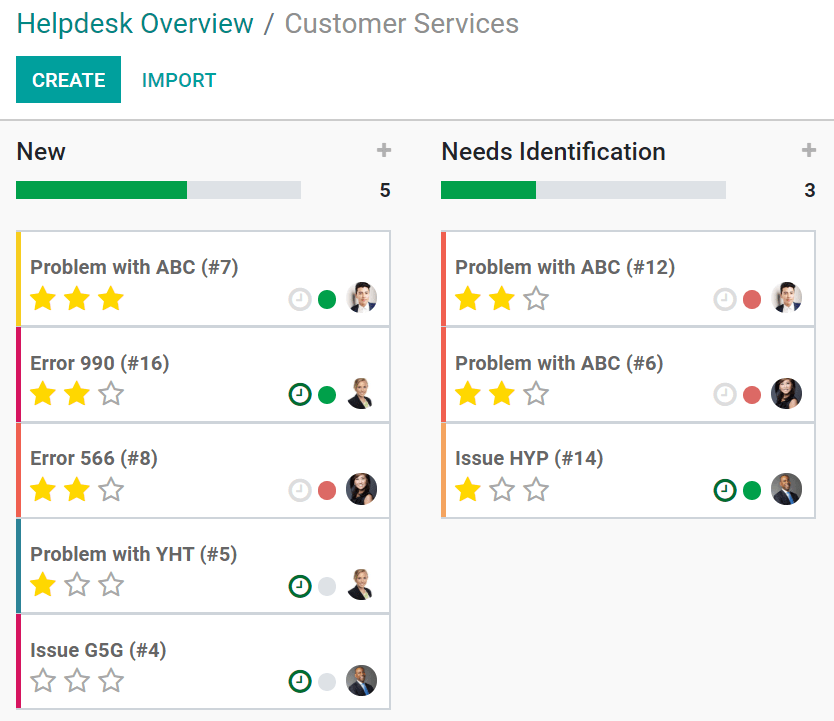Click the red status dot on Problem with ABC (#12)

pos(751,299)
